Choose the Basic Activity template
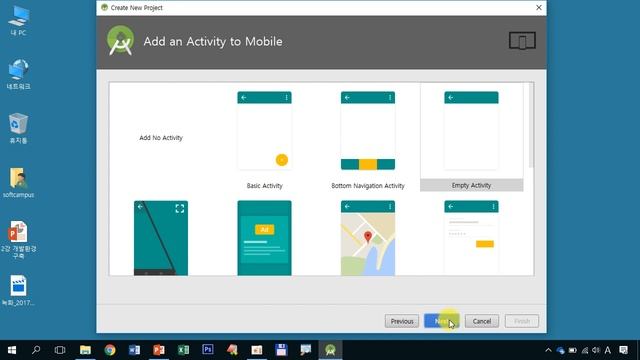The height and width of the screenshot is (360, 640). [264, 141]
